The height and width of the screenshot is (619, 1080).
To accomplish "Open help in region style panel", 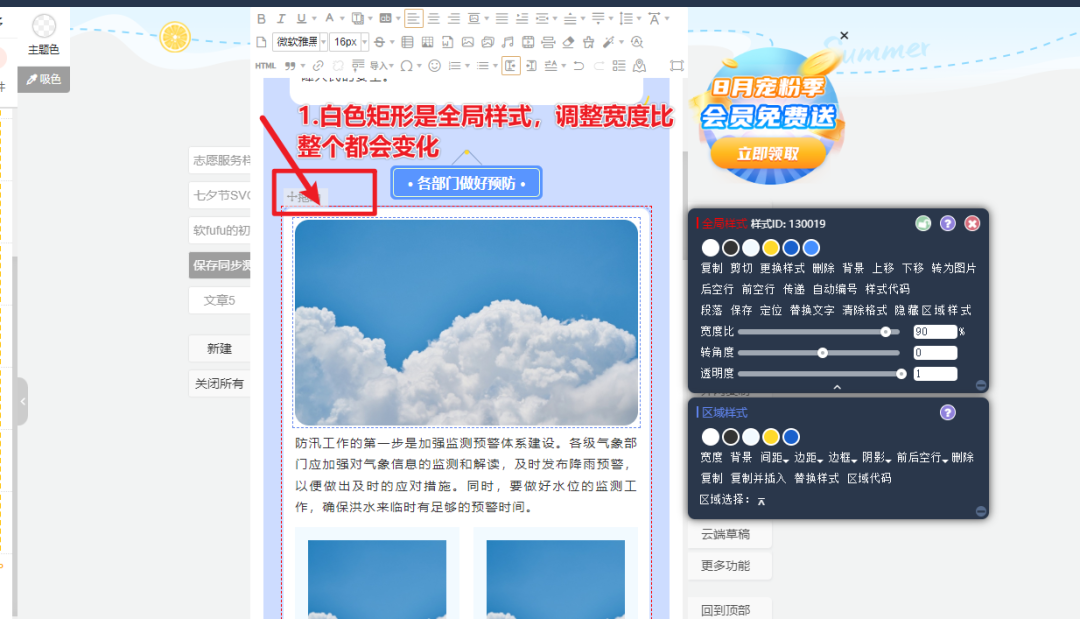I will point(948,412).
